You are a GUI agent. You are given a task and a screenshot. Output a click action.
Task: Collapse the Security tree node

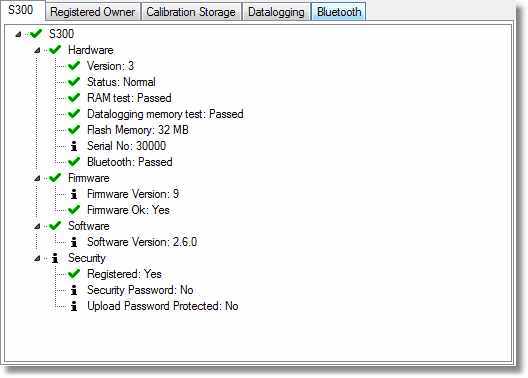pos(37,258)
